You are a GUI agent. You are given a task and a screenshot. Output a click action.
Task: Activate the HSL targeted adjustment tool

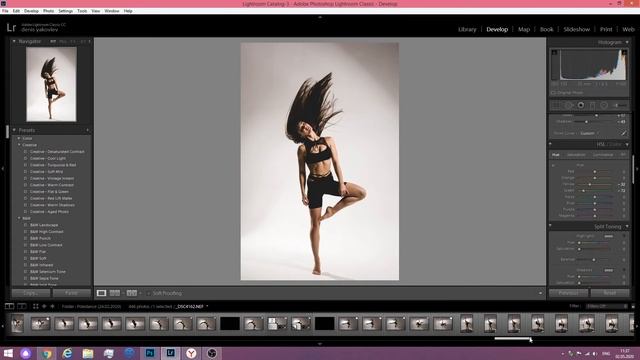[553, 166]
